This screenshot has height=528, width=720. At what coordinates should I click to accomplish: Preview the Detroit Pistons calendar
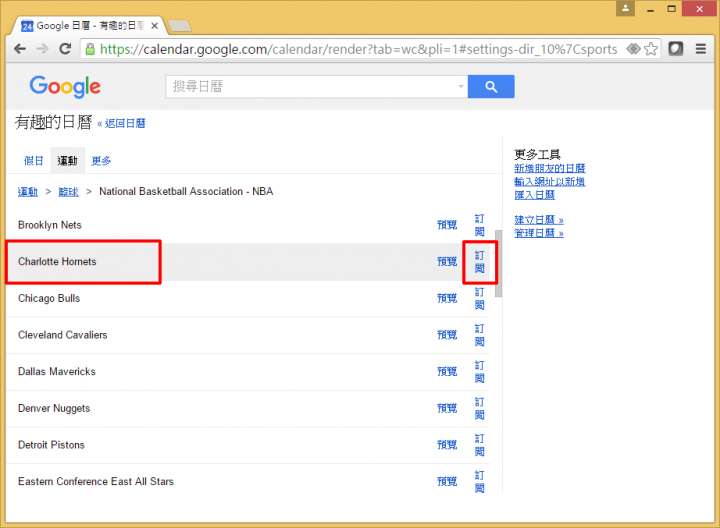(447, 445)
